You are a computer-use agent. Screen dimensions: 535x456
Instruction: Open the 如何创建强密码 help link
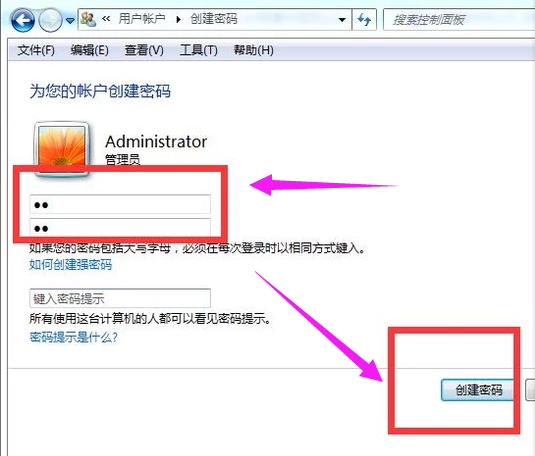click(71, 265)
